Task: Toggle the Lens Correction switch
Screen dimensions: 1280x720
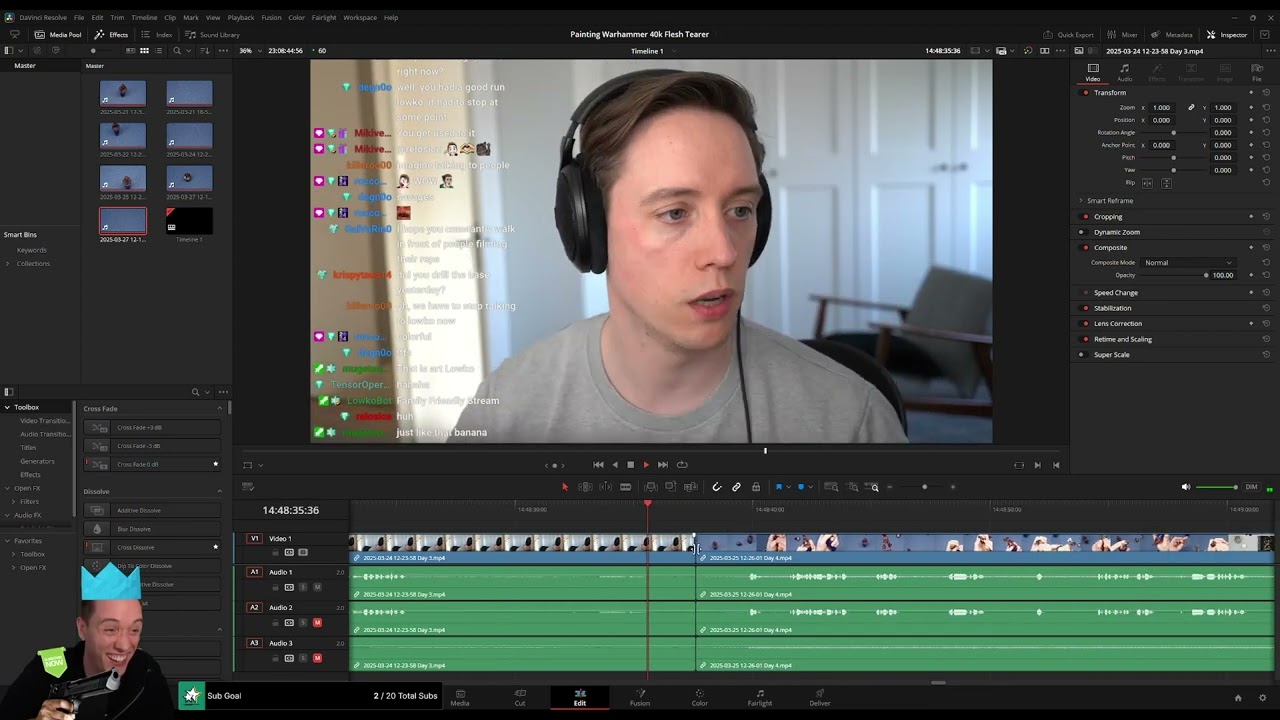Action: click(x=1086, y=324)
